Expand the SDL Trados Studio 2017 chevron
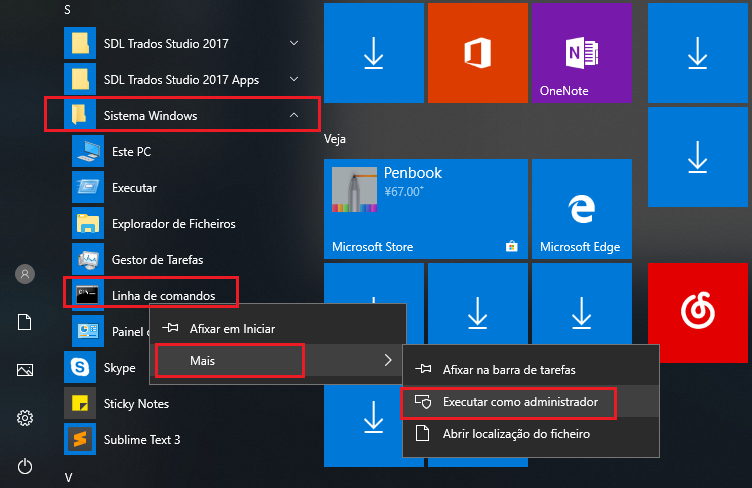 294,43
